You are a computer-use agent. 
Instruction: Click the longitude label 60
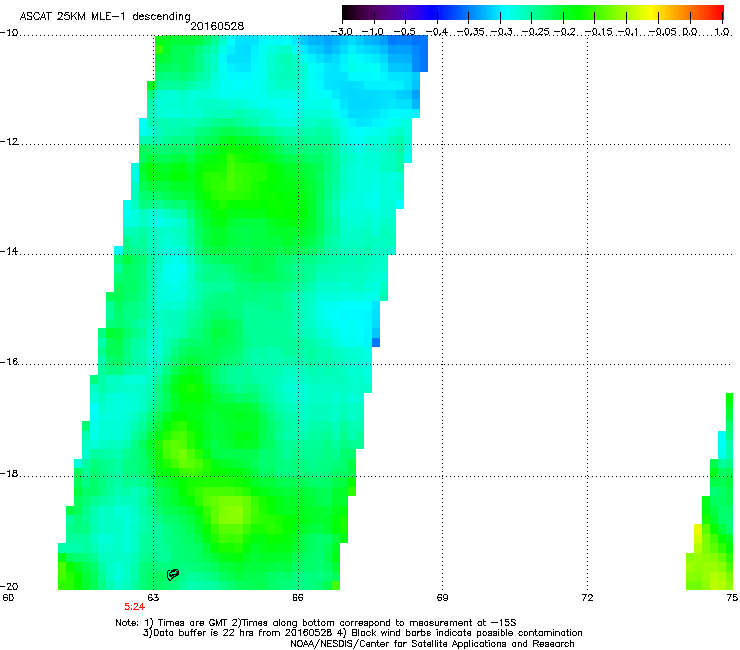tap(8, 598)
